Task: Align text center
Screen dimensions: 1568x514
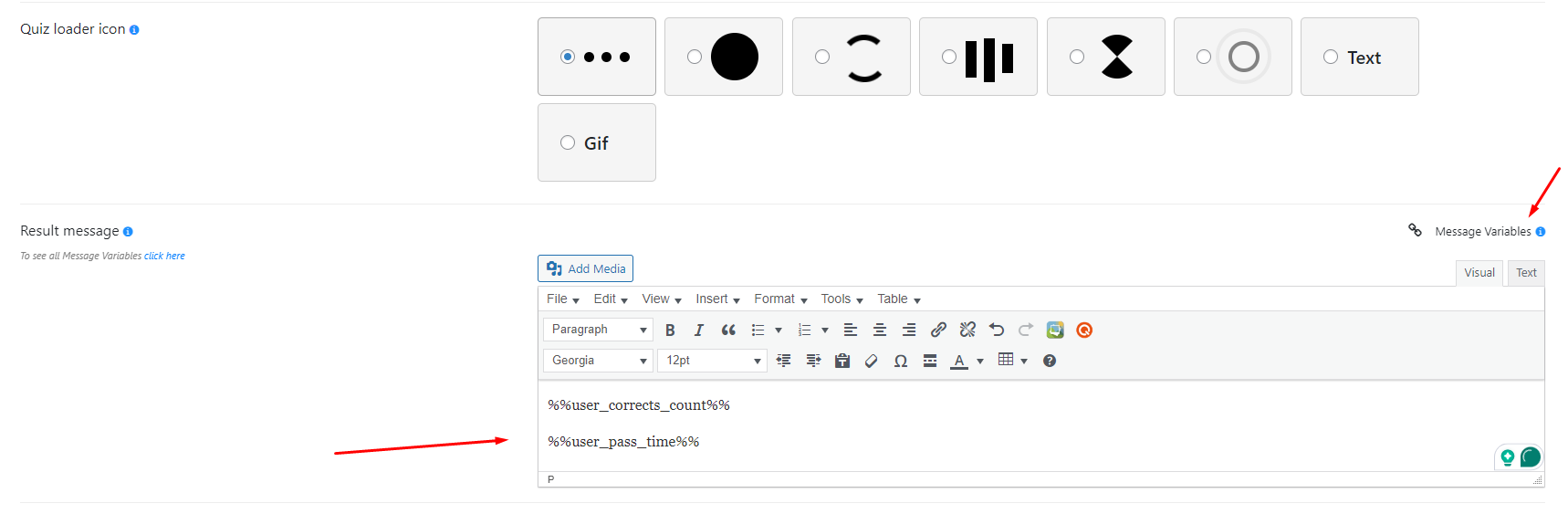Action: coord(880,330)
